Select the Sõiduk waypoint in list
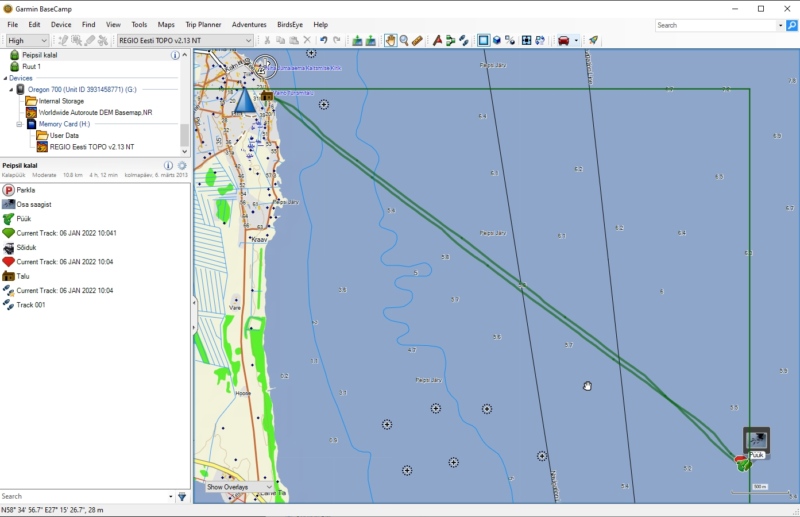The width and height of the screenshot is (800, 517). (26, 248)
